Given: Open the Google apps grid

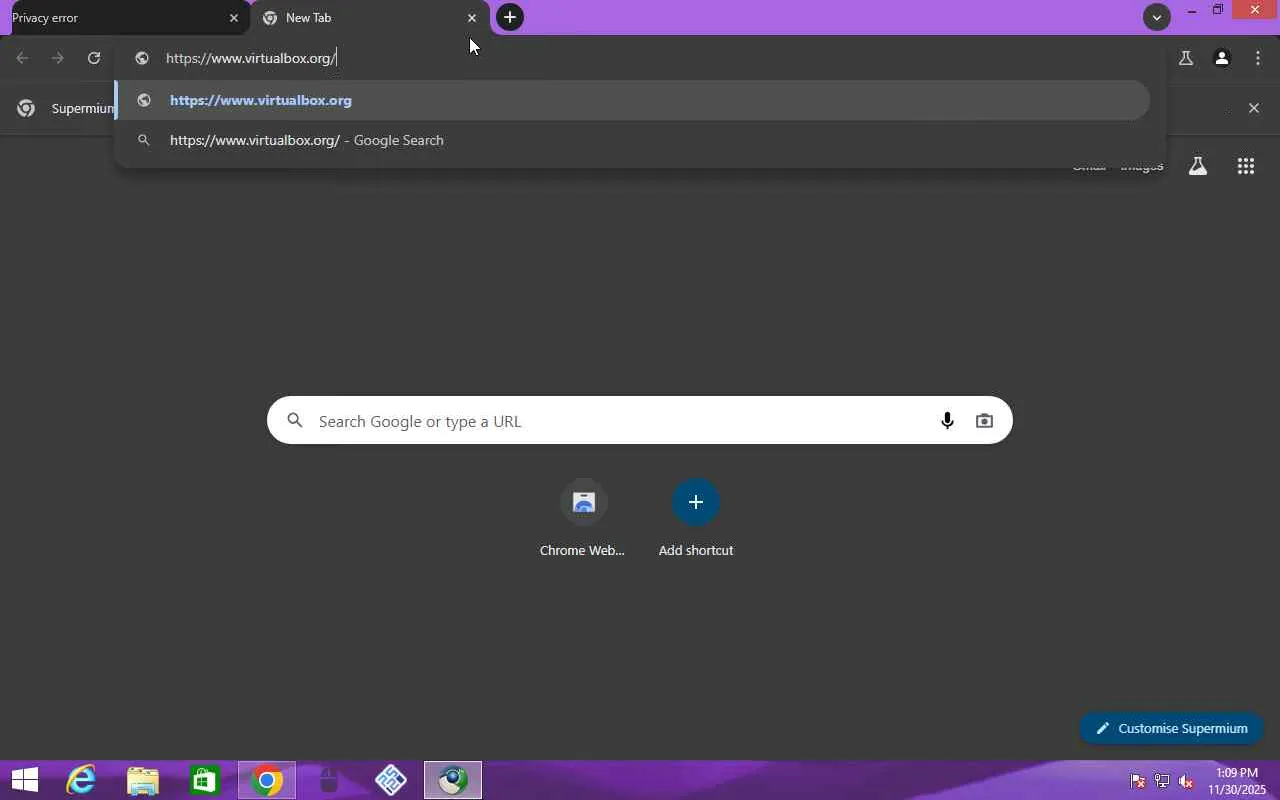Looking at the screenshot, I should tap(1246, 167).
